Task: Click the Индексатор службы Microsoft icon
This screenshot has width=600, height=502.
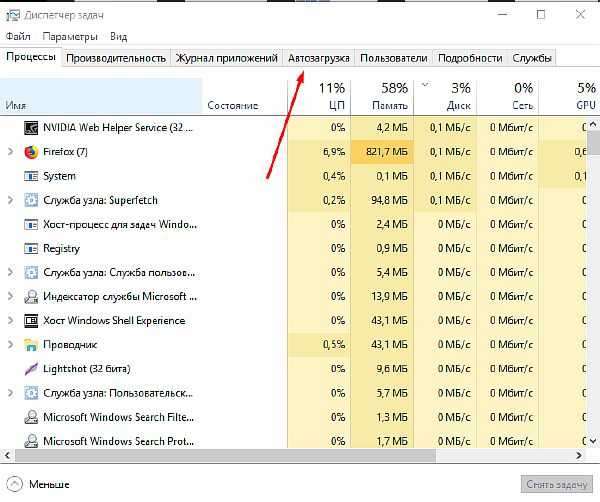Action: point(31,297)
